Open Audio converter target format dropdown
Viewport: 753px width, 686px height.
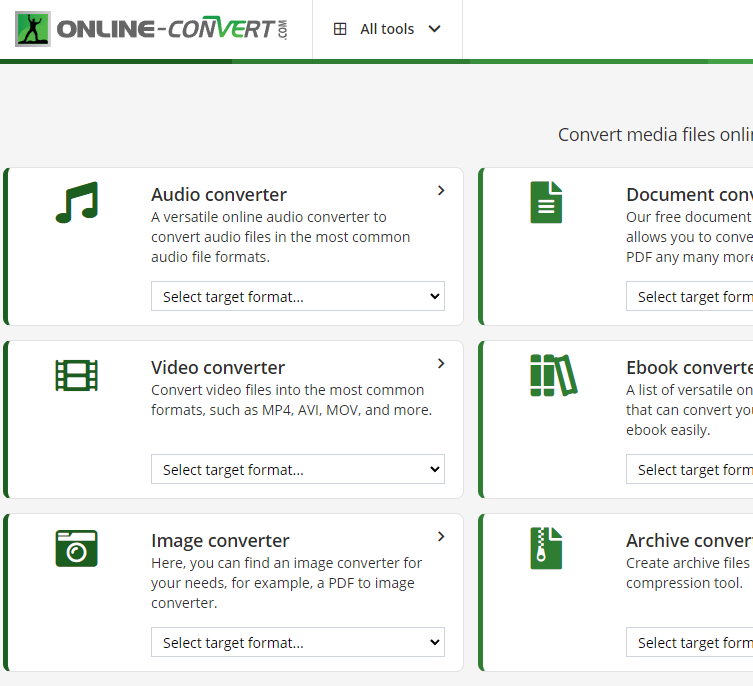coord(298,296)
